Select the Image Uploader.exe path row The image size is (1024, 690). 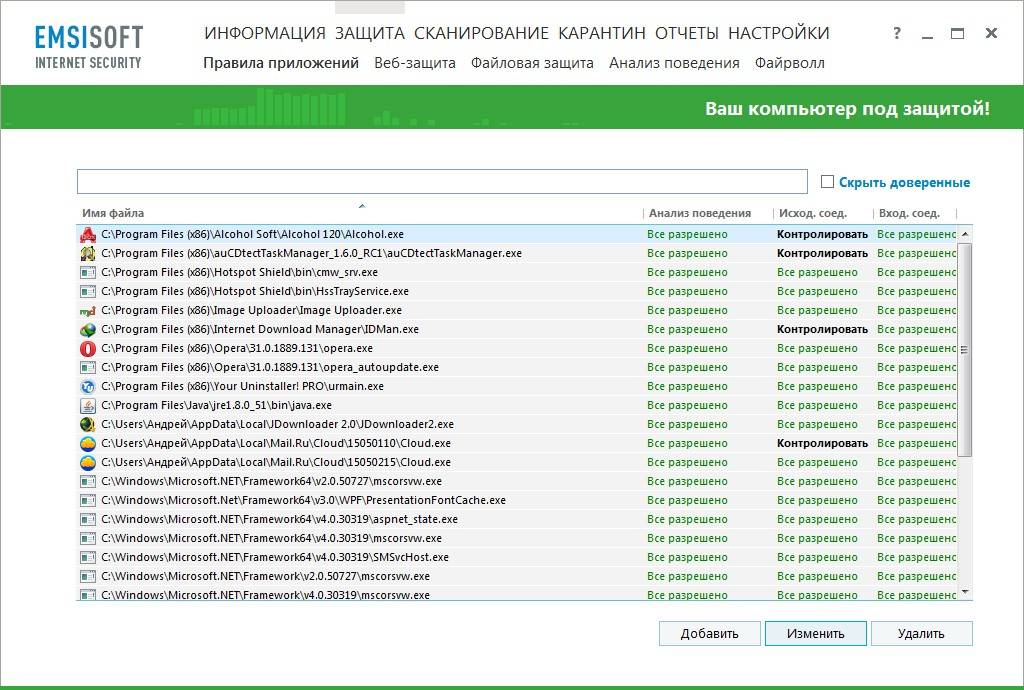(251, 311)
